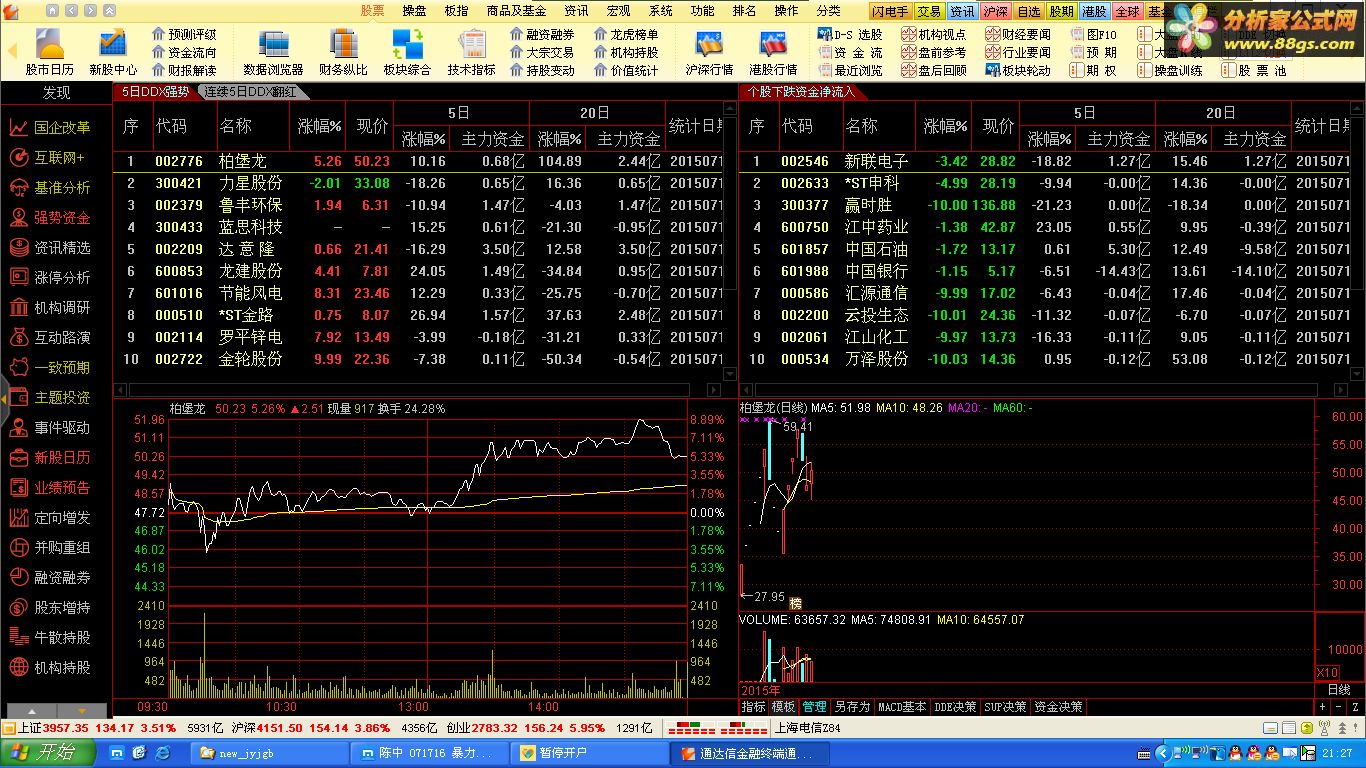
Task: Open 港股行情 Hong Kong quotes
Action: pyautogui.click(x=773, y=52)
